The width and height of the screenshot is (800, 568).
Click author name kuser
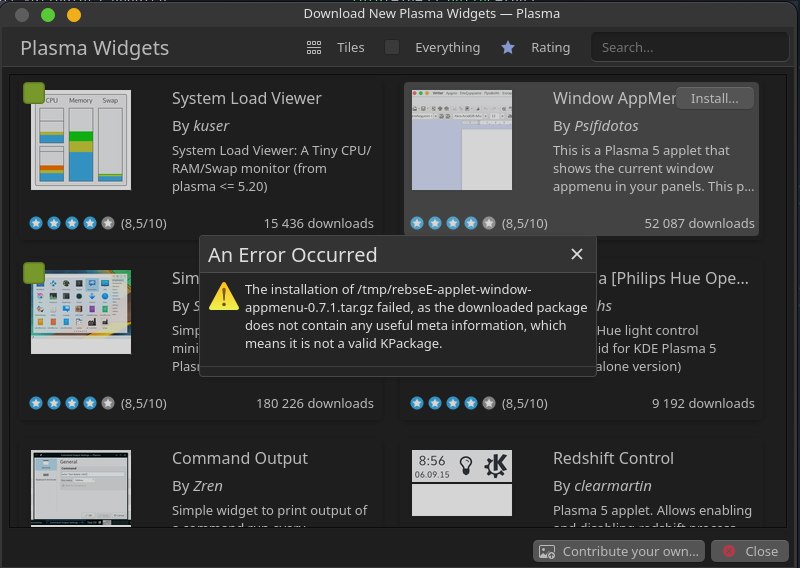(x=211, y=126)
